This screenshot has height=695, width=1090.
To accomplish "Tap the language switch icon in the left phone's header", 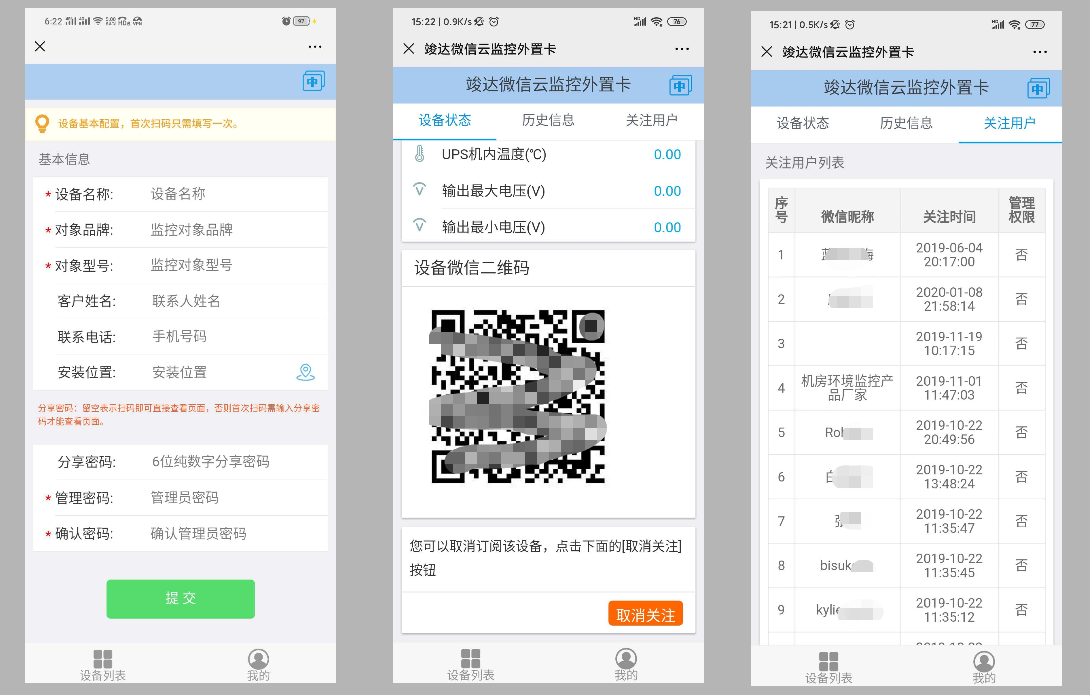I will [x=314, y=81].
